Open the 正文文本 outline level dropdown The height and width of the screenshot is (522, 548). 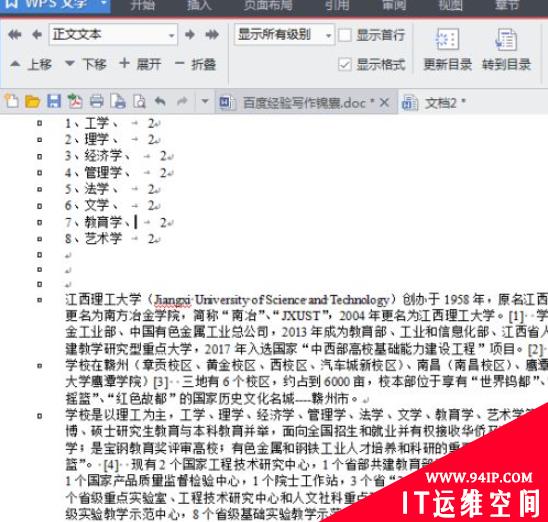[x=113, y=35]
